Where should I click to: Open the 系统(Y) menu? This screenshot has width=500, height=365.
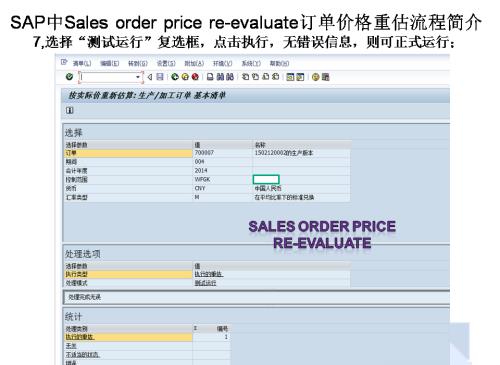(251, 63)
